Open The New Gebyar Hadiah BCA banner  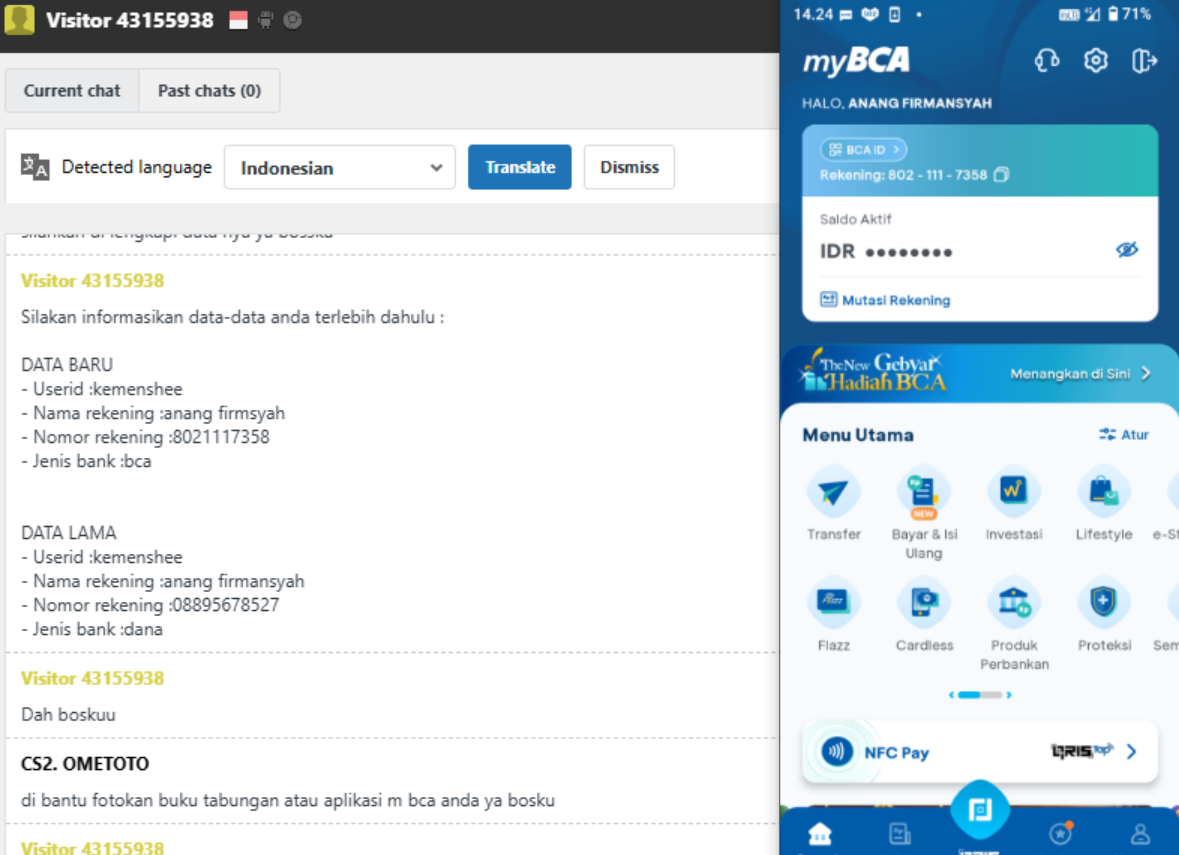(979, 373)
